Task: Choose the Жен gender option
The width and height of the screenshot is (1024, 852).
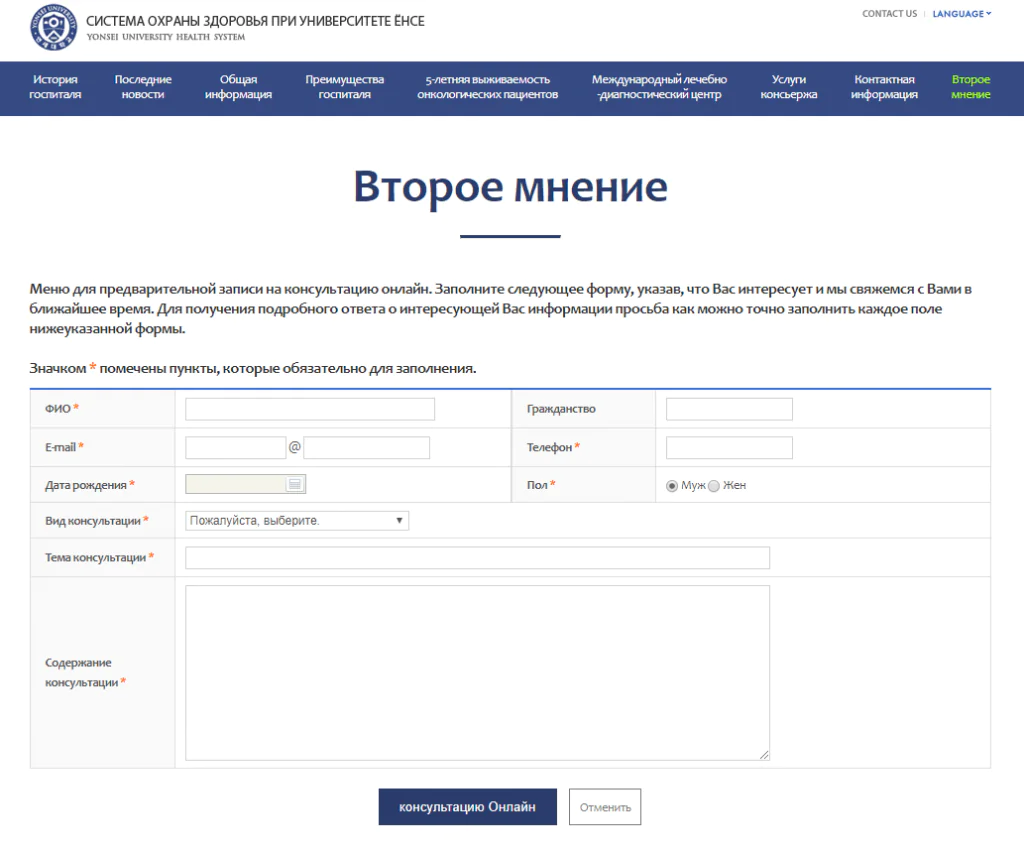Action: click(x=714, y=485)
